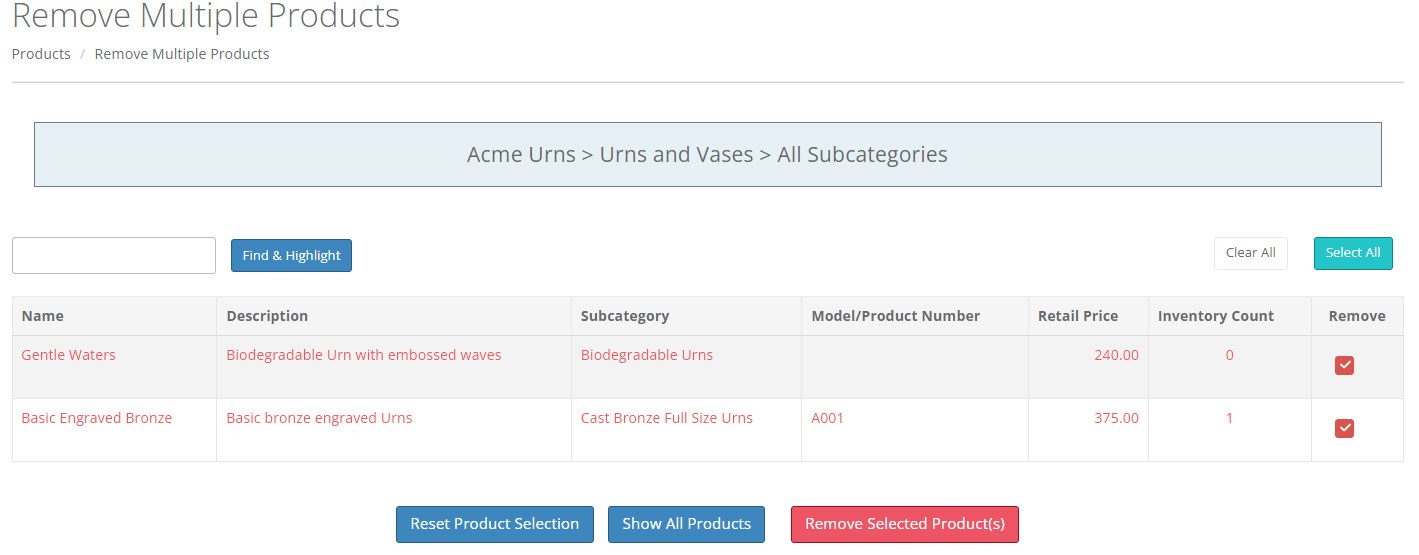Click the Find & Highlight button

[x=291, y=255]
